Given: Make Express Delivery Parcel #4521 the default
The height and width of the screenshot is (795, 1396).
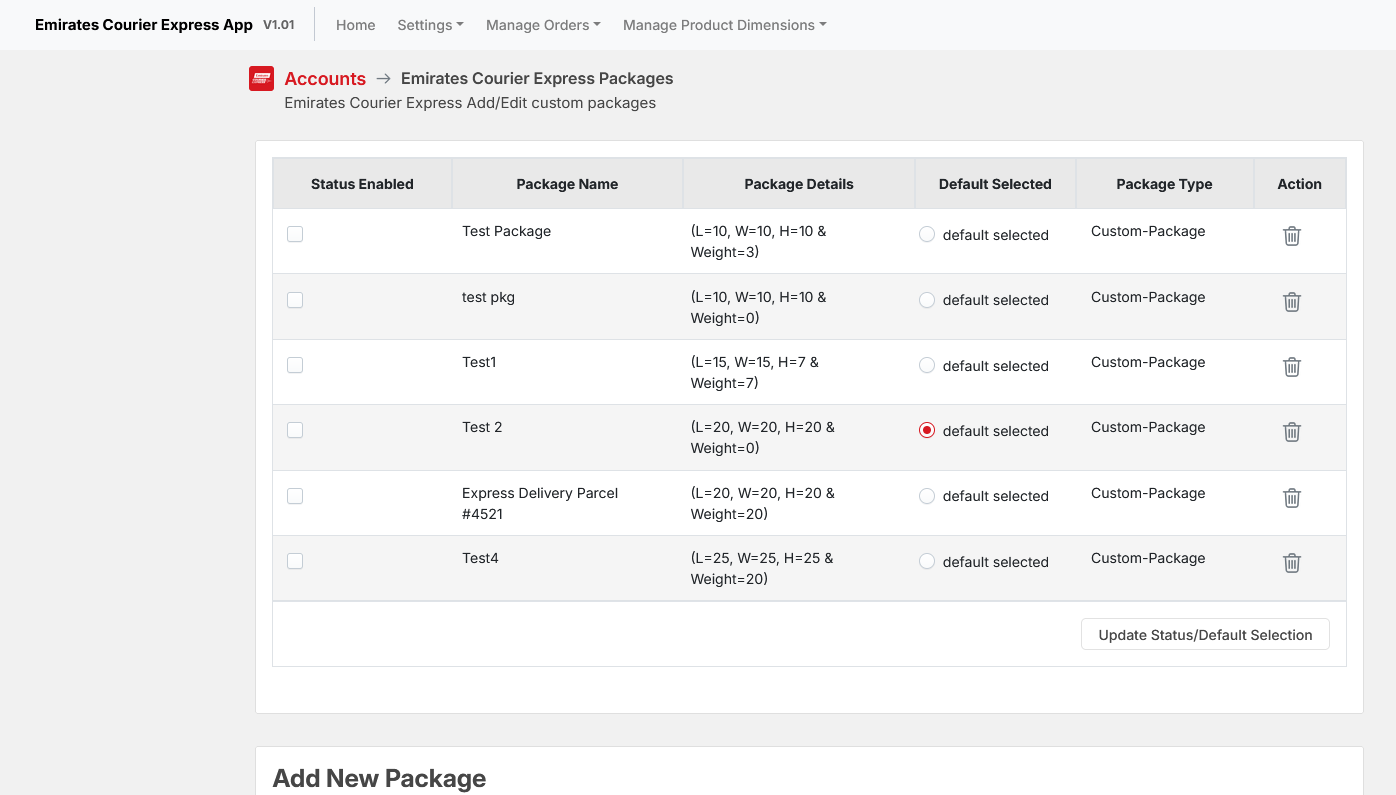Looking at the screenshot, I should click(x=927, y=496).
